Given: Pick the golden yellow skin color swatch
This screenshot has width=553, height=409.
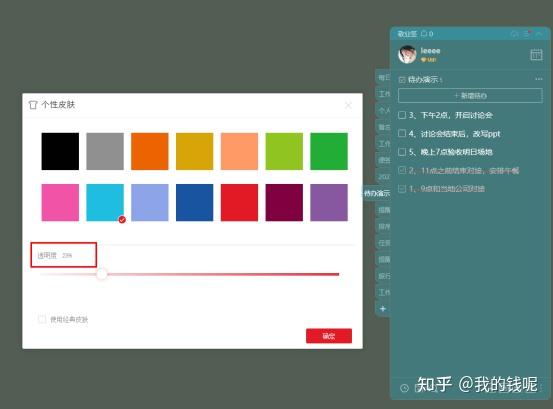Looking at the screenshot, I should (194, 151).
